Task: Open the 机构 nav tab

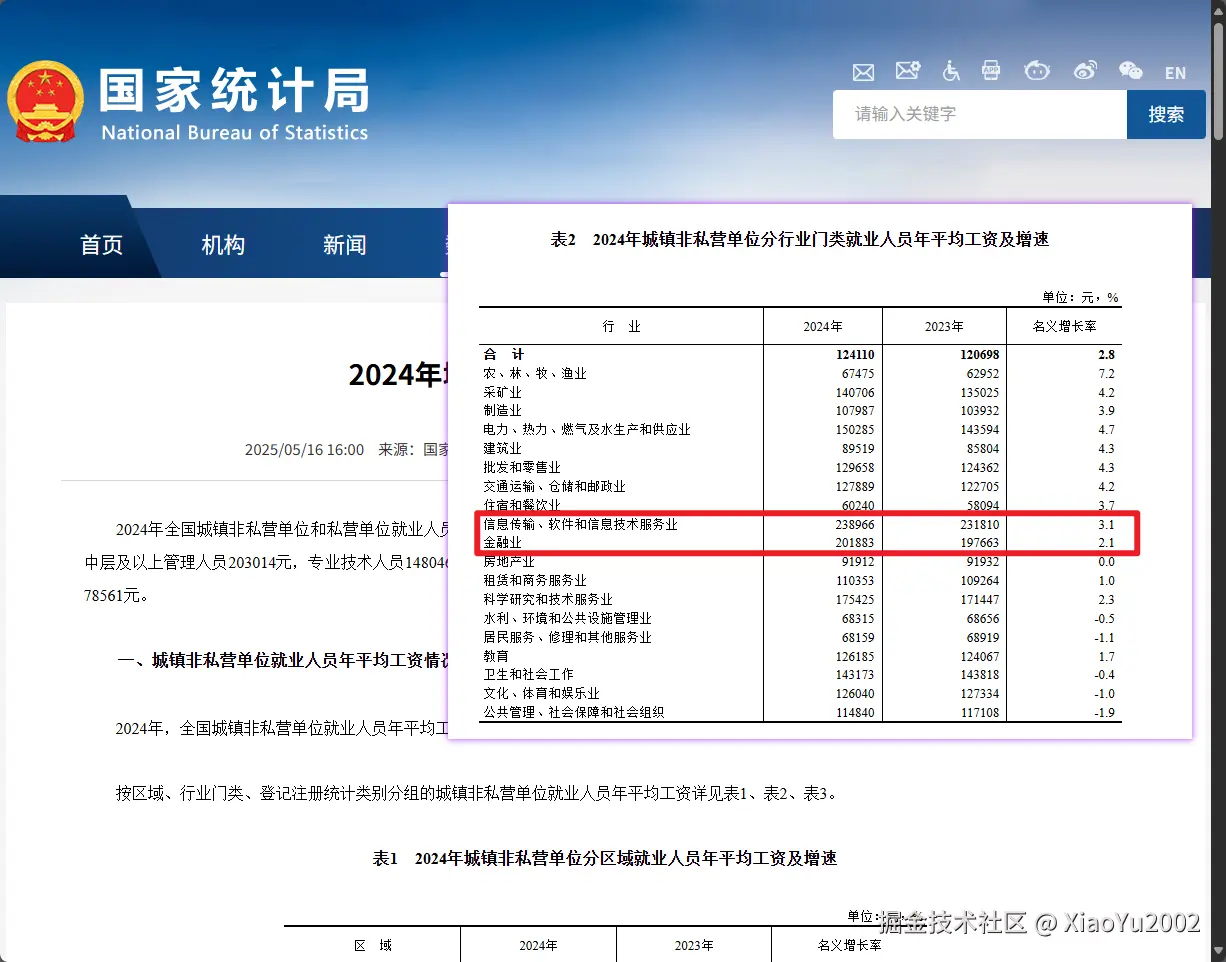Action: (223, 245)
